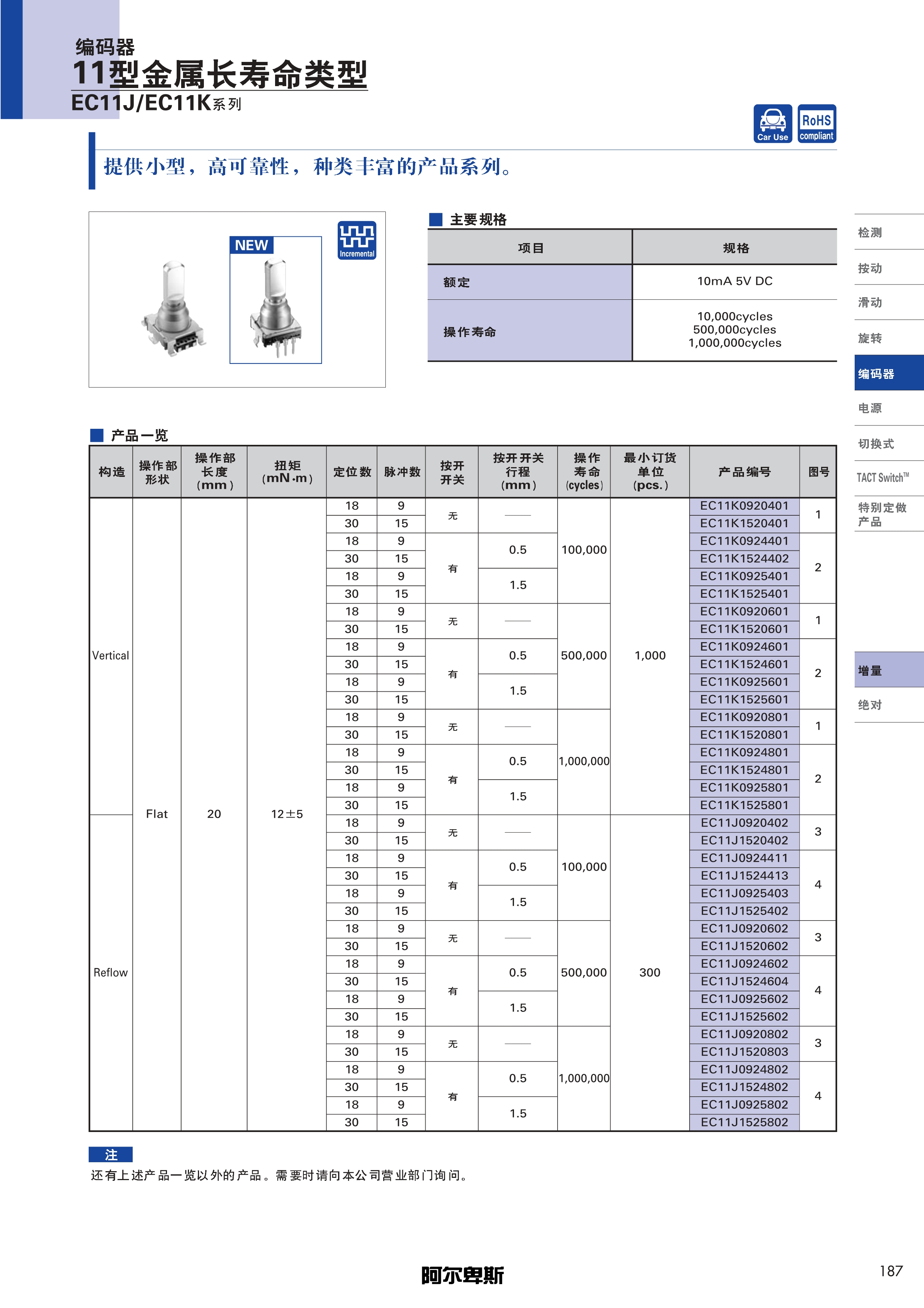Click the NEW label on product image
Screen dimensions: 924x1308
(251, 246)
